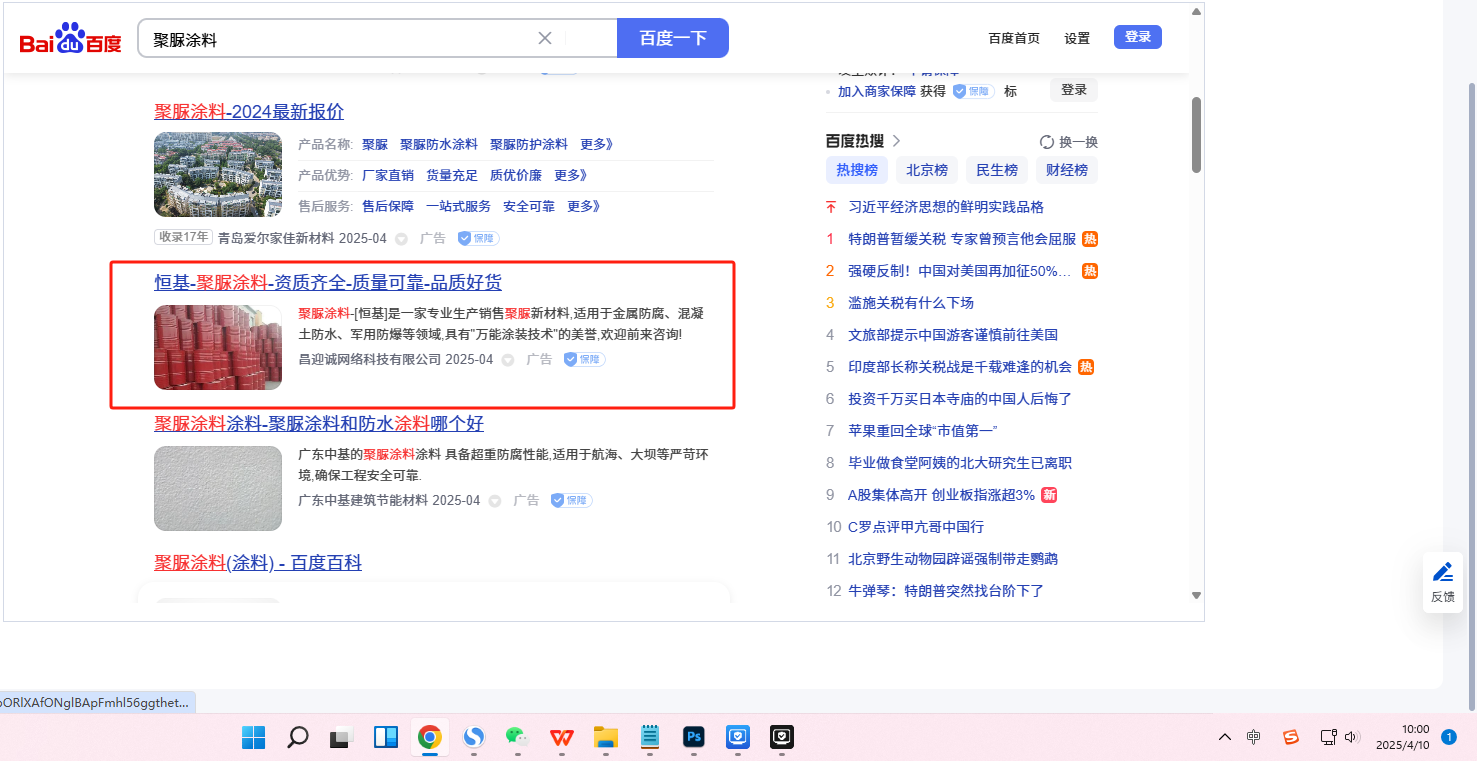1477x761 pixels.
Task: Expand 百度热搜 with the arrow chevron
Action: (897, 141)
